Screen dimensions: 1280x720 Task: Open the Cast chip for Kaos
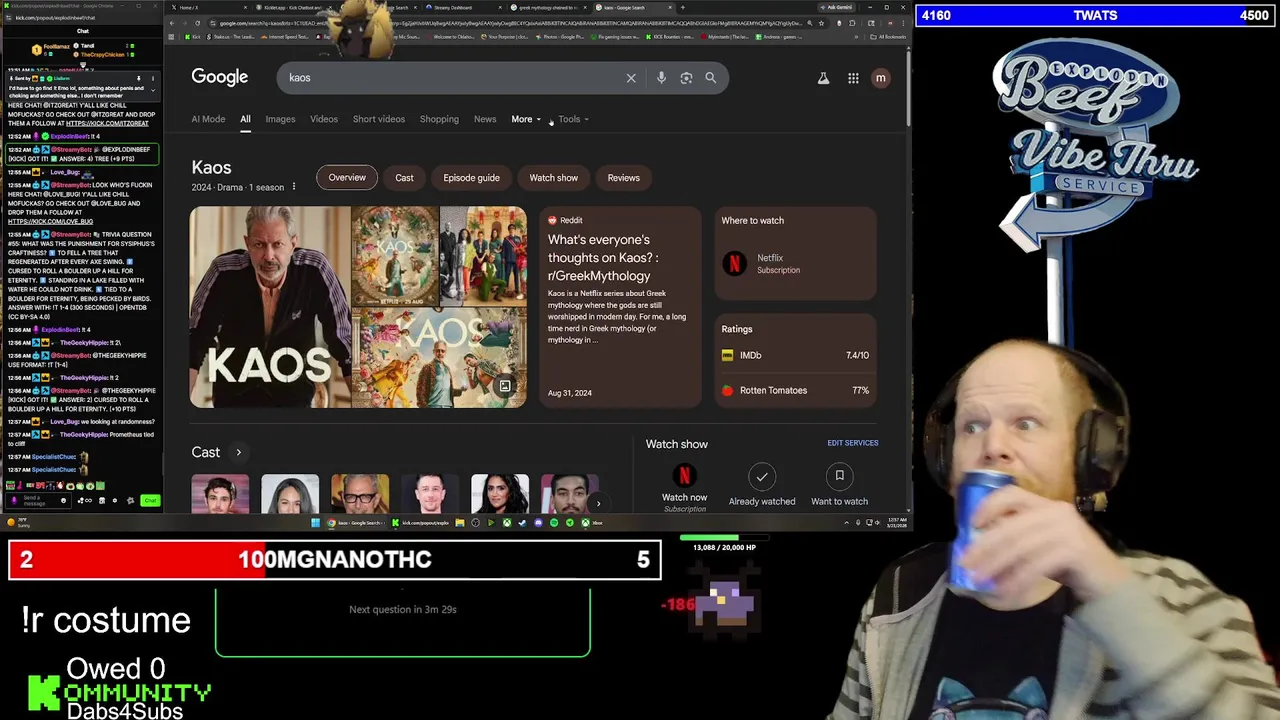[404, 178]
